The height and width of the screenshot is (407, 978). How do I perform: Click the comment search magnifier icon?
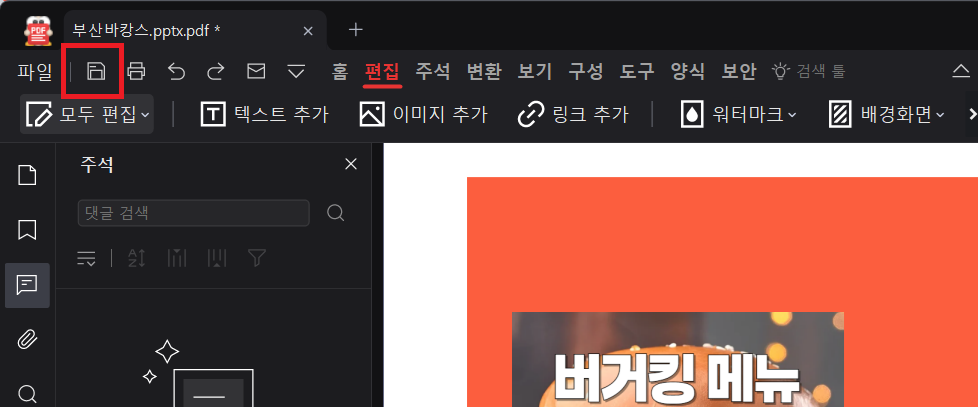click(x=336, y=213)
